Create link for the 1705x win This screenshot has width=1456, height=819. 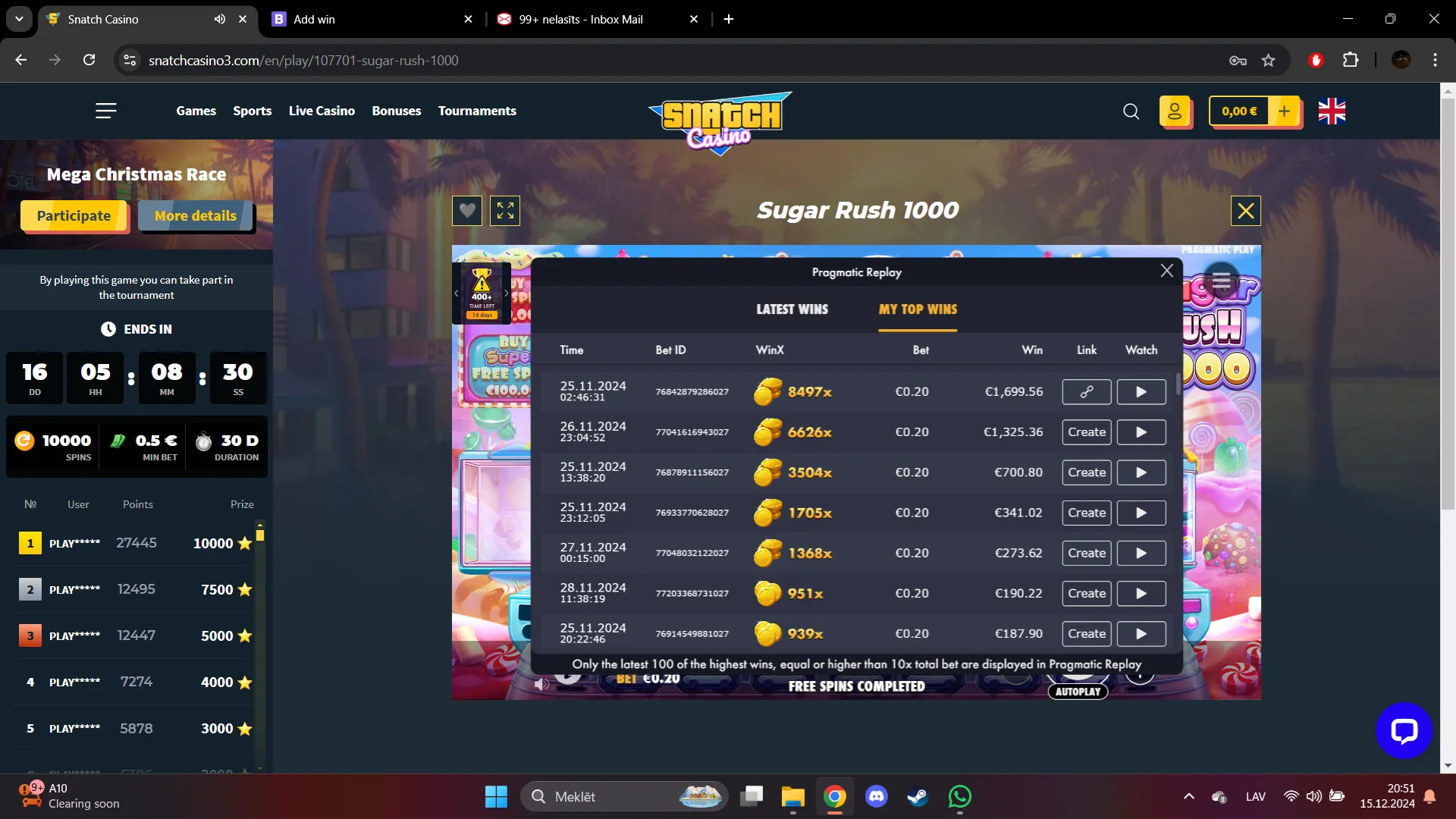1087,513
